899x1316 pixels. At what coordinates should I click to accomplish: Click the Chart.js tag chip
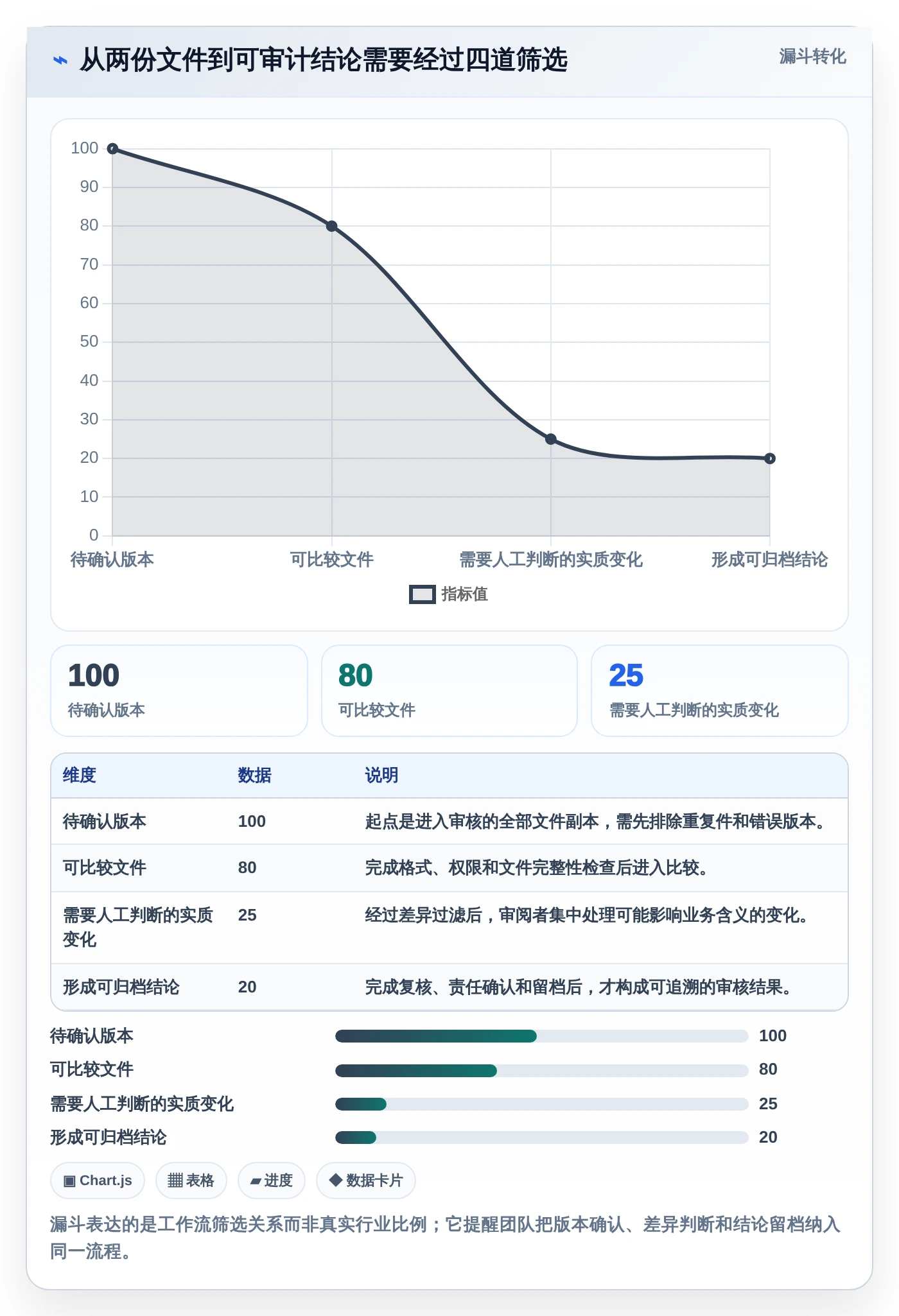98,1181
